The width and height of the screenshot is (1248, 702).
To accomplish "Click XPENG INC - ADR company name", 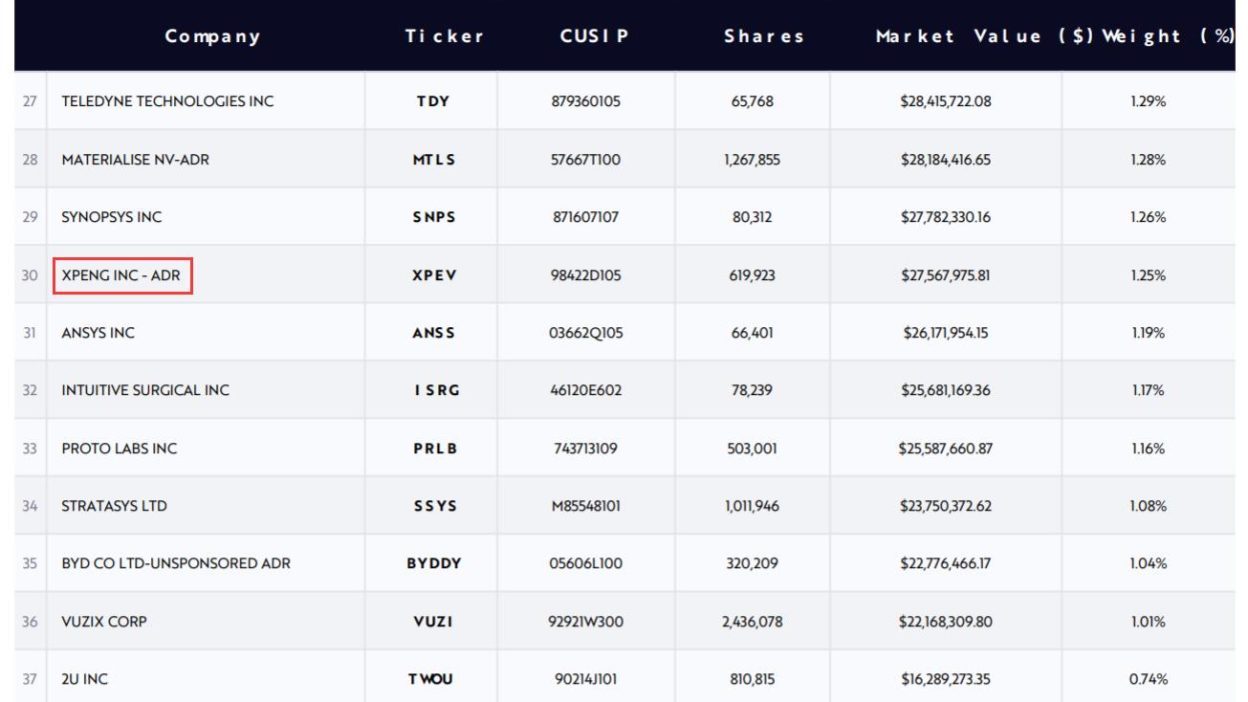I will 121,275.
